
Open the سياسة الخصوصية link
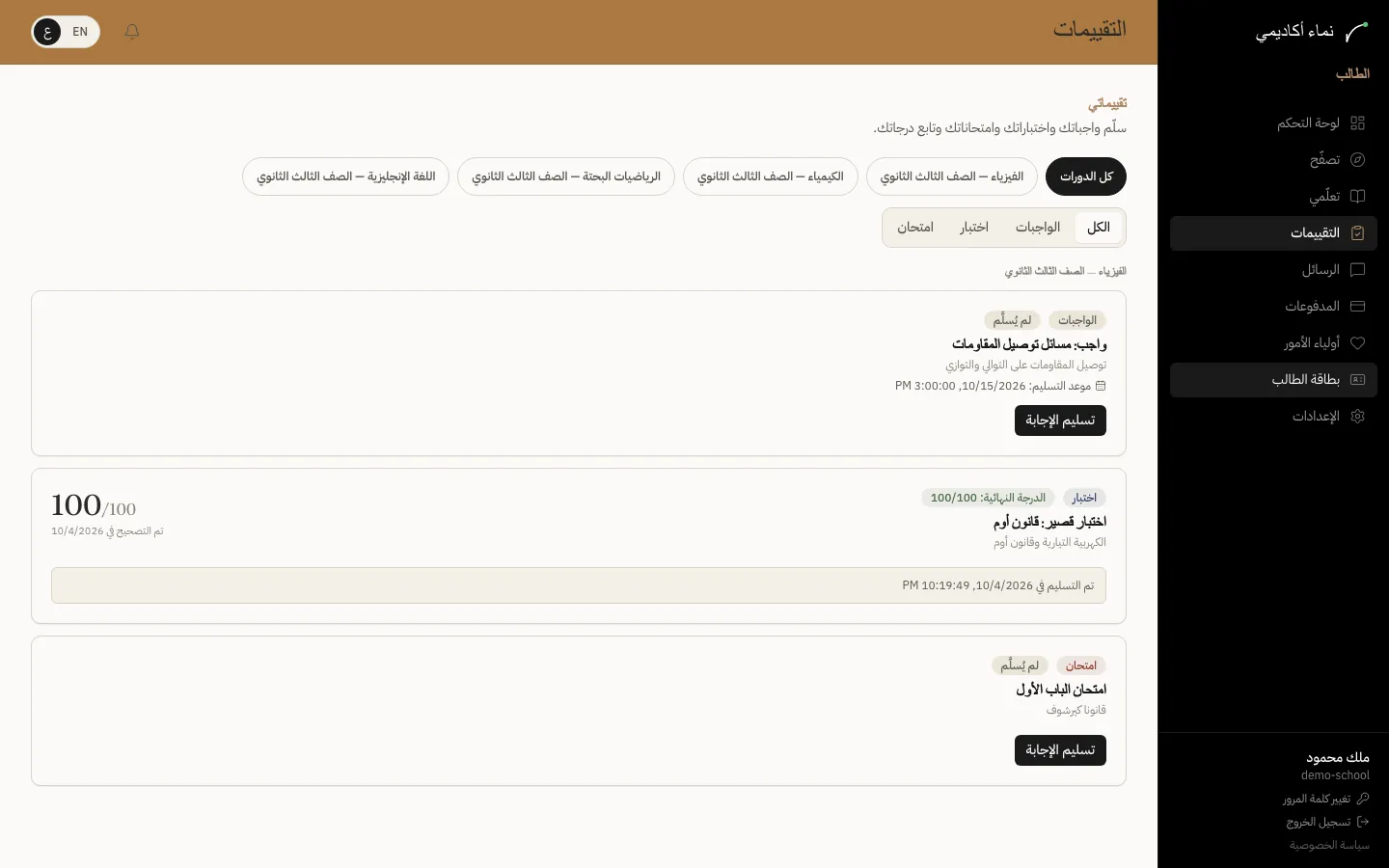1329,845
